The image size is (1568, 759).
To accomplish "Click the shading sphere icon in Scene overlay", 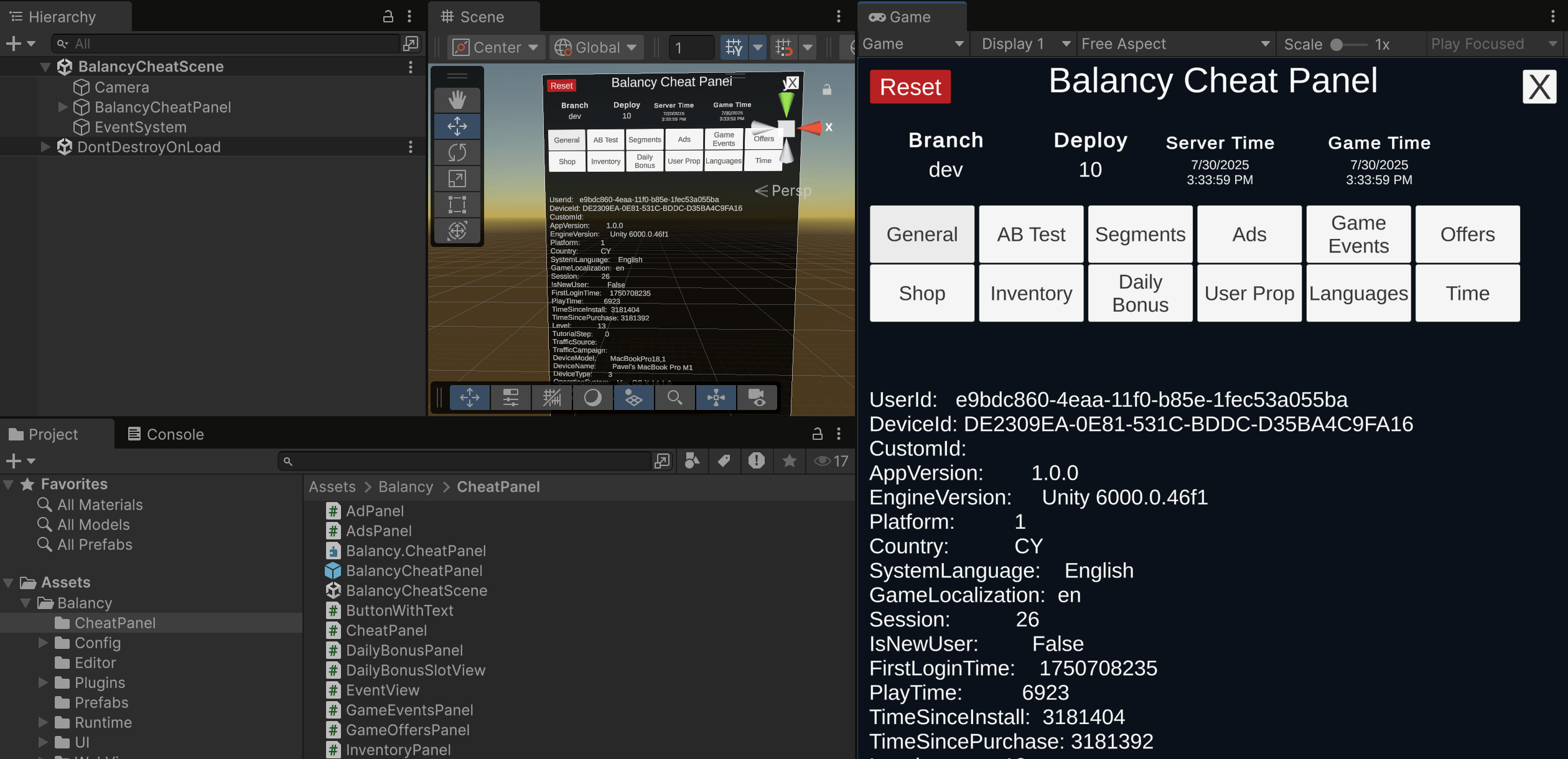I will [592, 398].
